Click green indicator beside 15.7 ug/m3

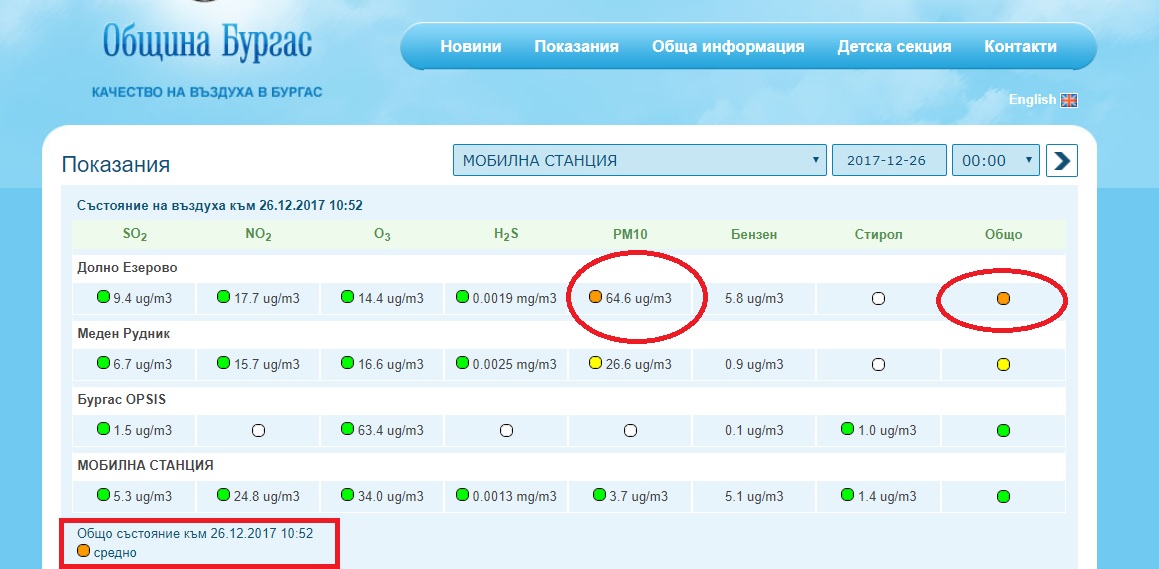[x=223, y=363]
